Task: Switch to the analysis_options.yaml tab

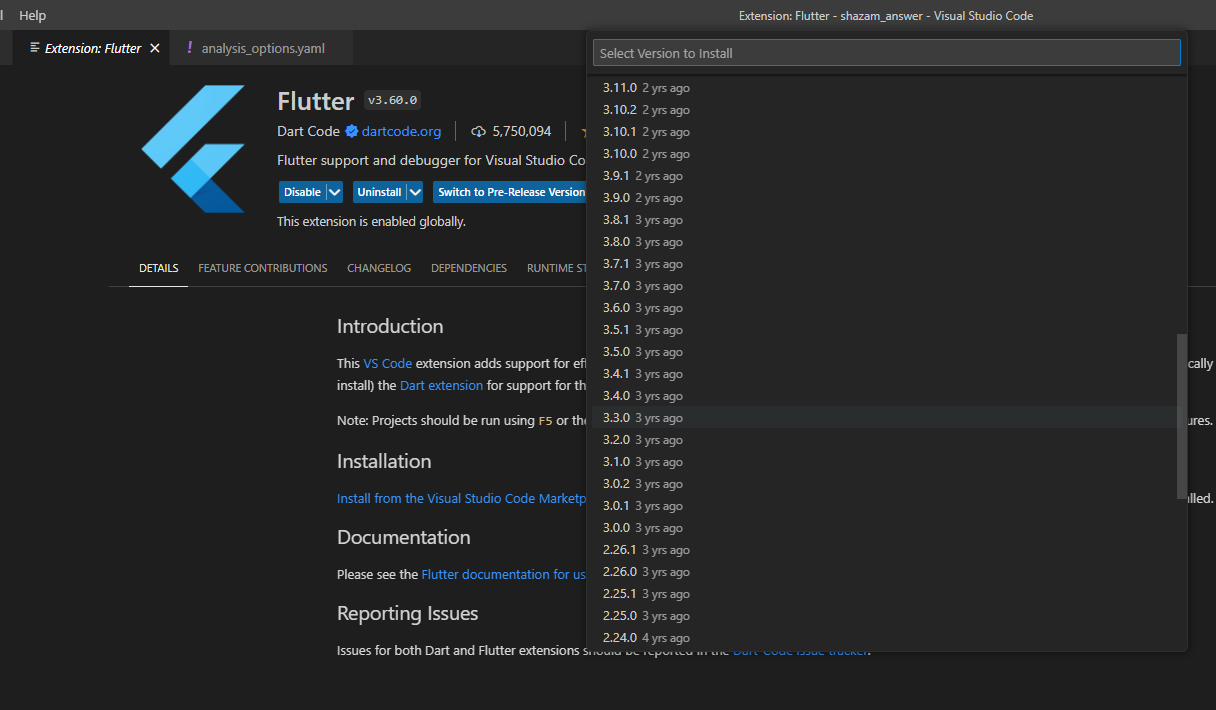Action: click(x=263, y=48)
